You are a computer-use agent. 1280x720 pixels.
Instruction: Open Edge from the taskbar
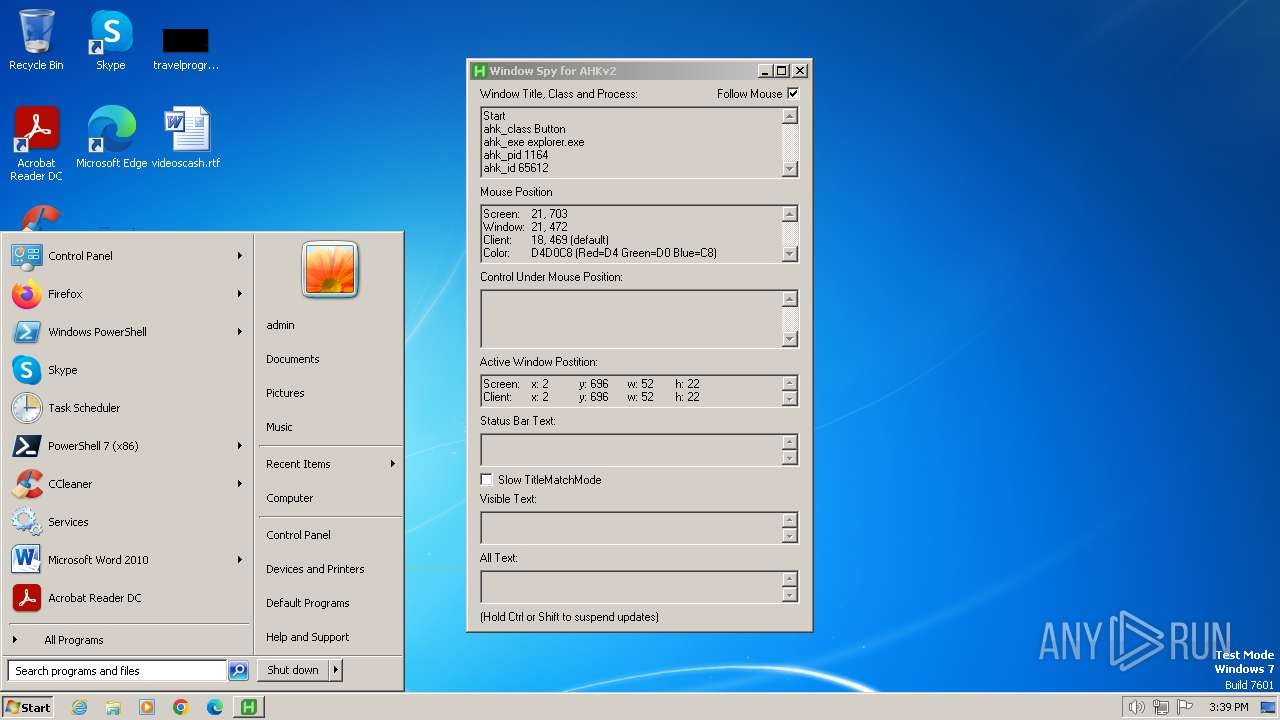[x=215, y=707]
